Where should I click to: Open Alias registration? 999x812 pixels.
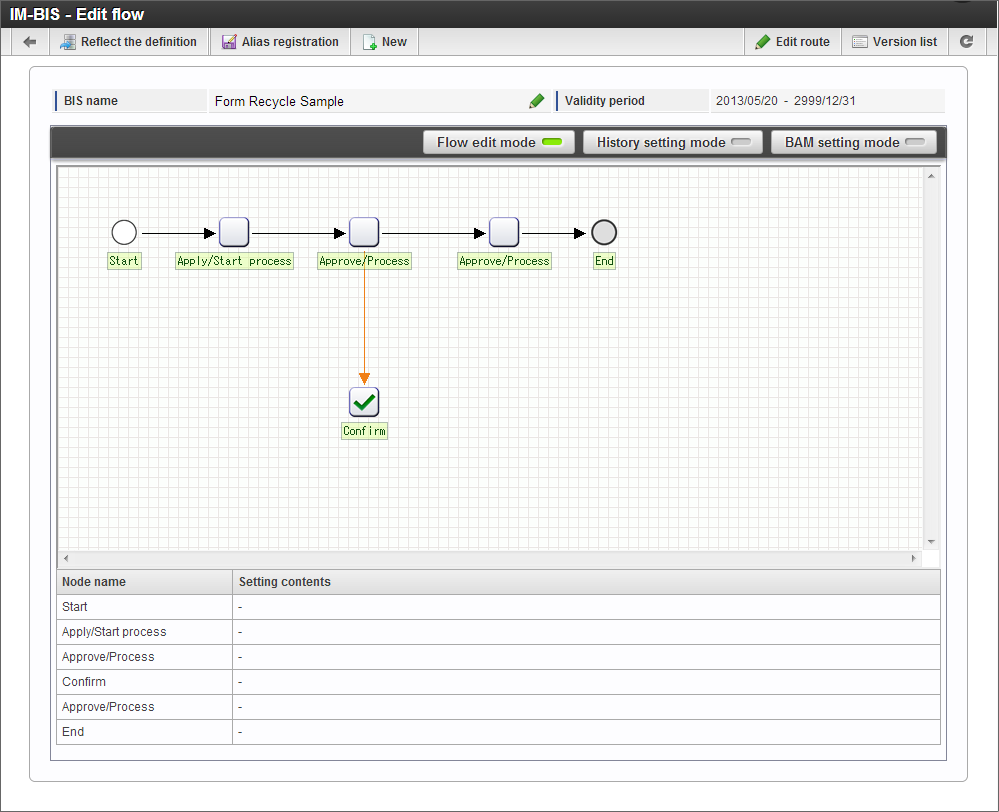point(280,42)
